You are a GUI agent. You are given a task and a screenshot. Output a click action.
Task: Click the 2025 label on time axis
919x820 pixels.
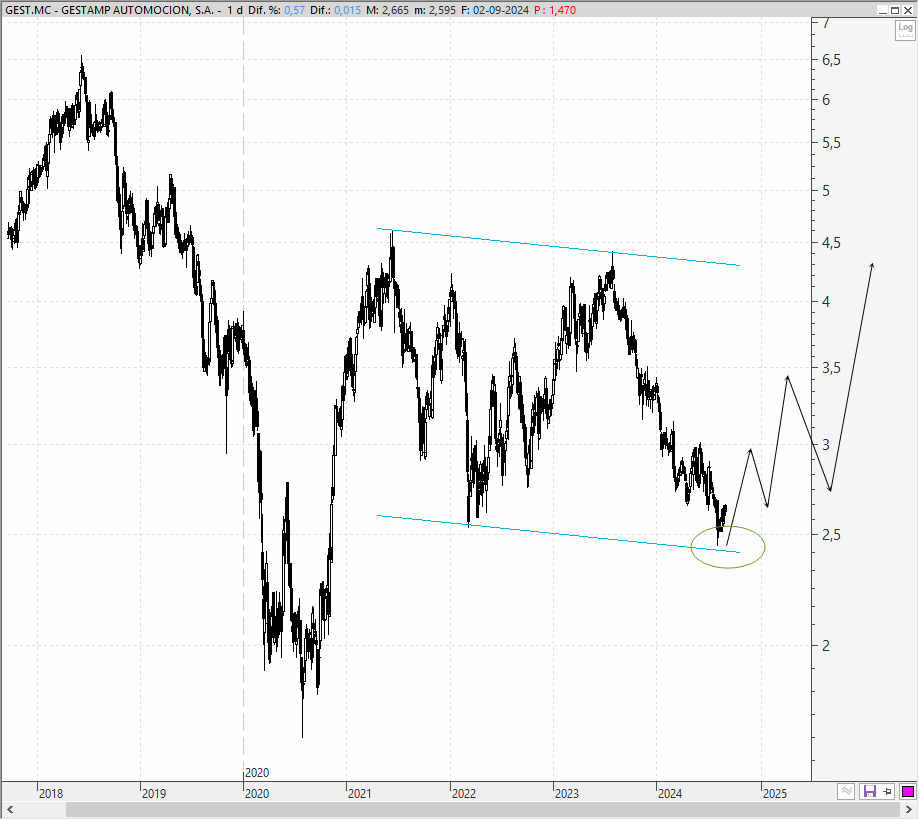(x=775, y=794)
